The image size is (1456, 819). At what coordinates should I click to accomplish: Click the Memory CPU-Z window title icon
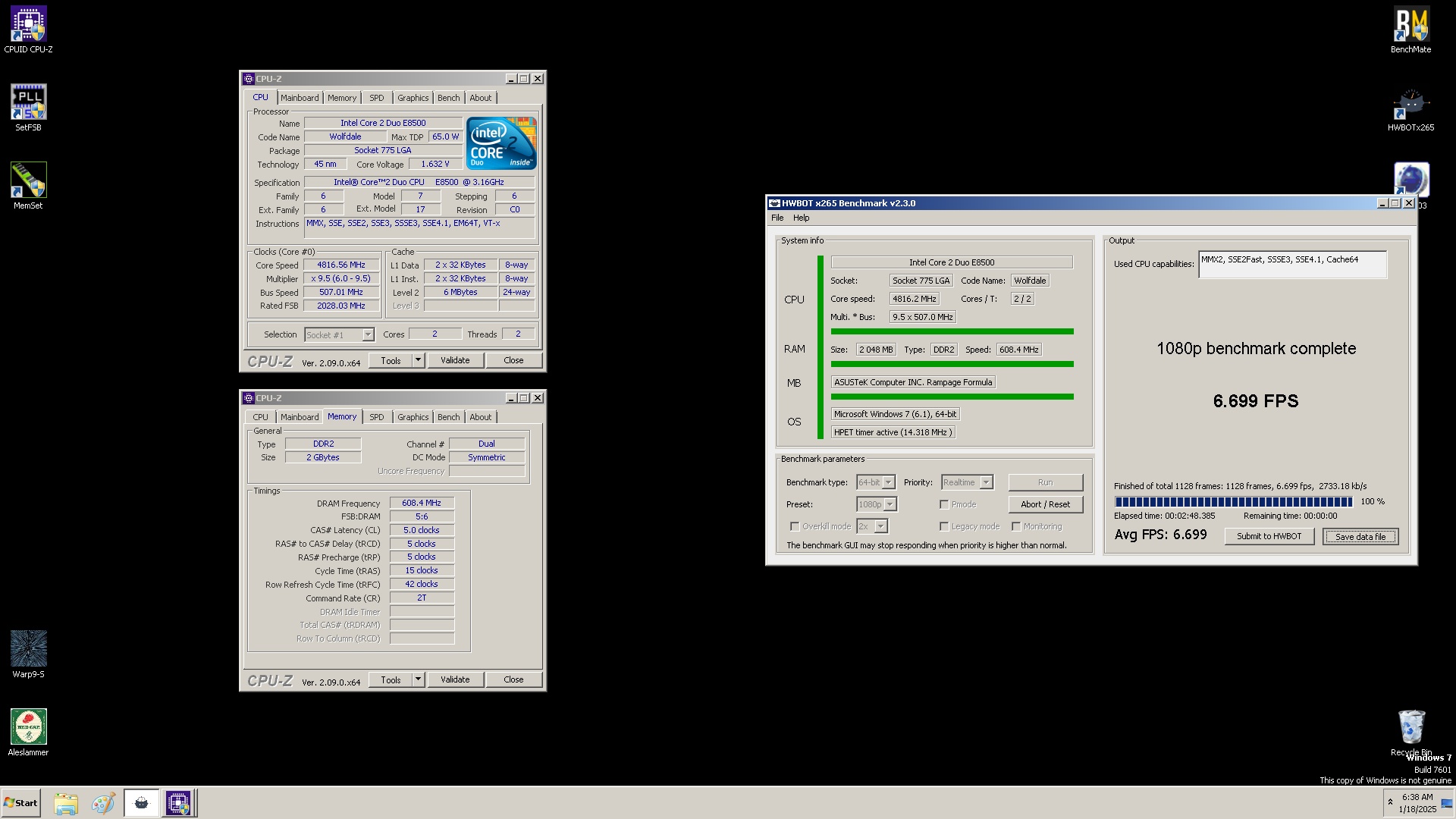(248, 398)
